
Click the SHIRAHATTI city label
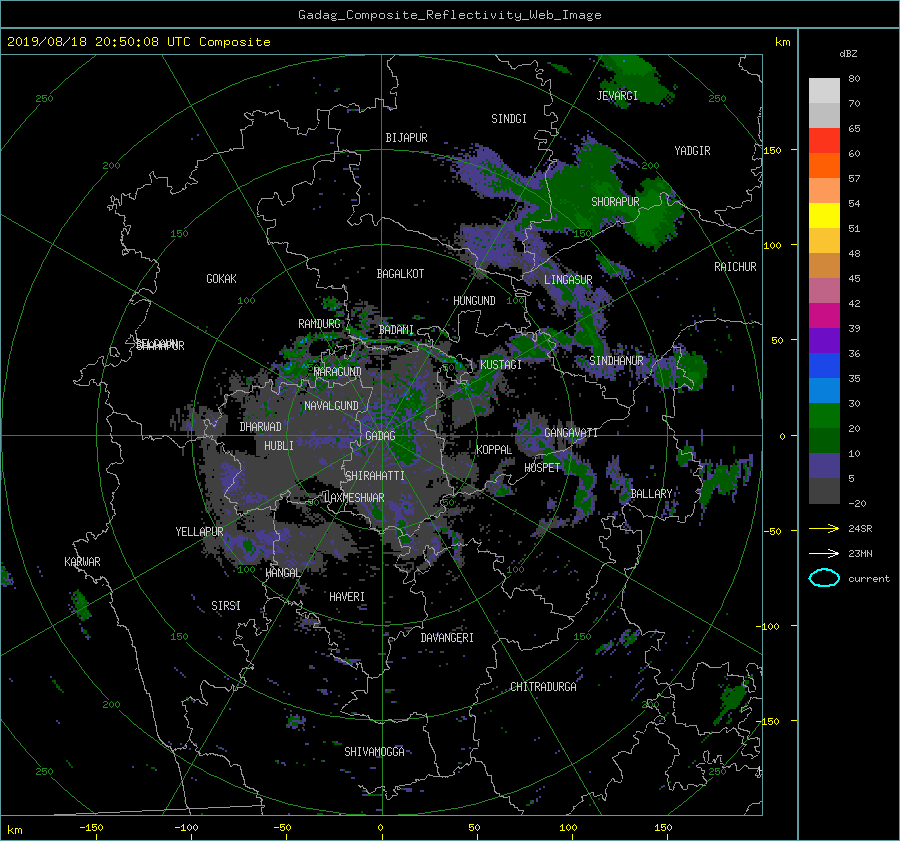[x=375, y=476]
